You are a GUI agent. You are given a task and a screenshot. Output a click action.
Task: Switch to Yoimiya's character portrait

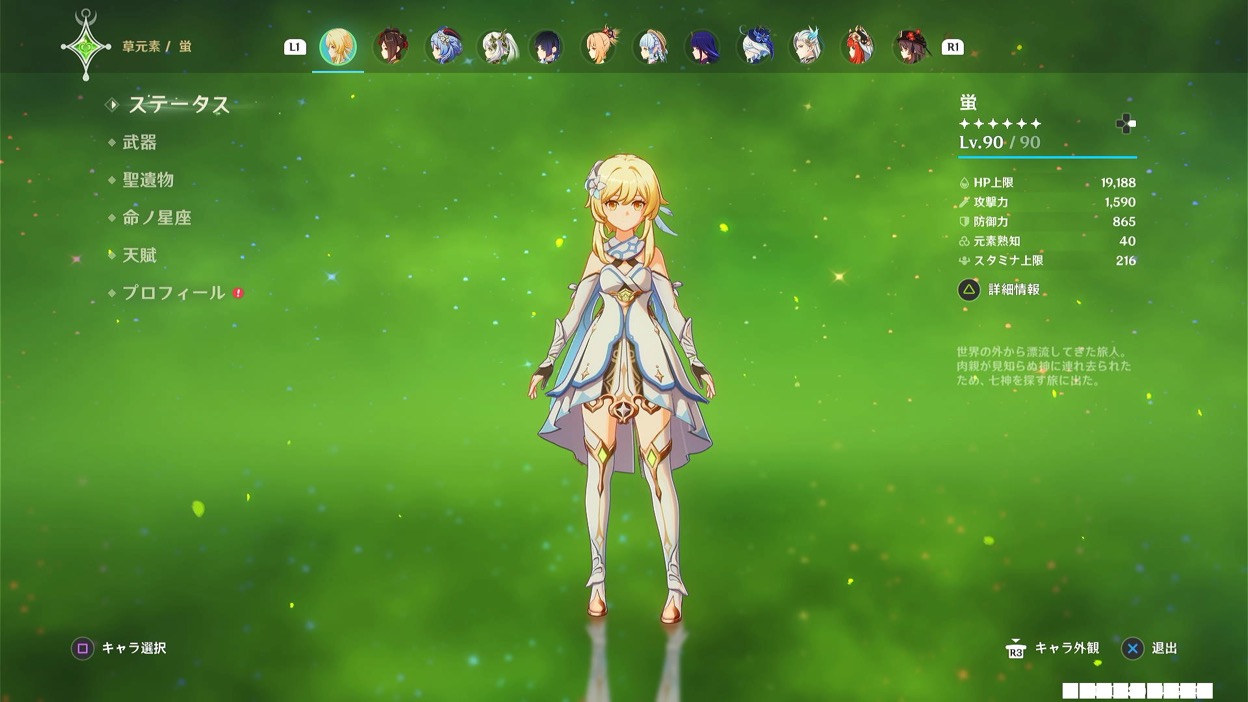pos(598,47)
